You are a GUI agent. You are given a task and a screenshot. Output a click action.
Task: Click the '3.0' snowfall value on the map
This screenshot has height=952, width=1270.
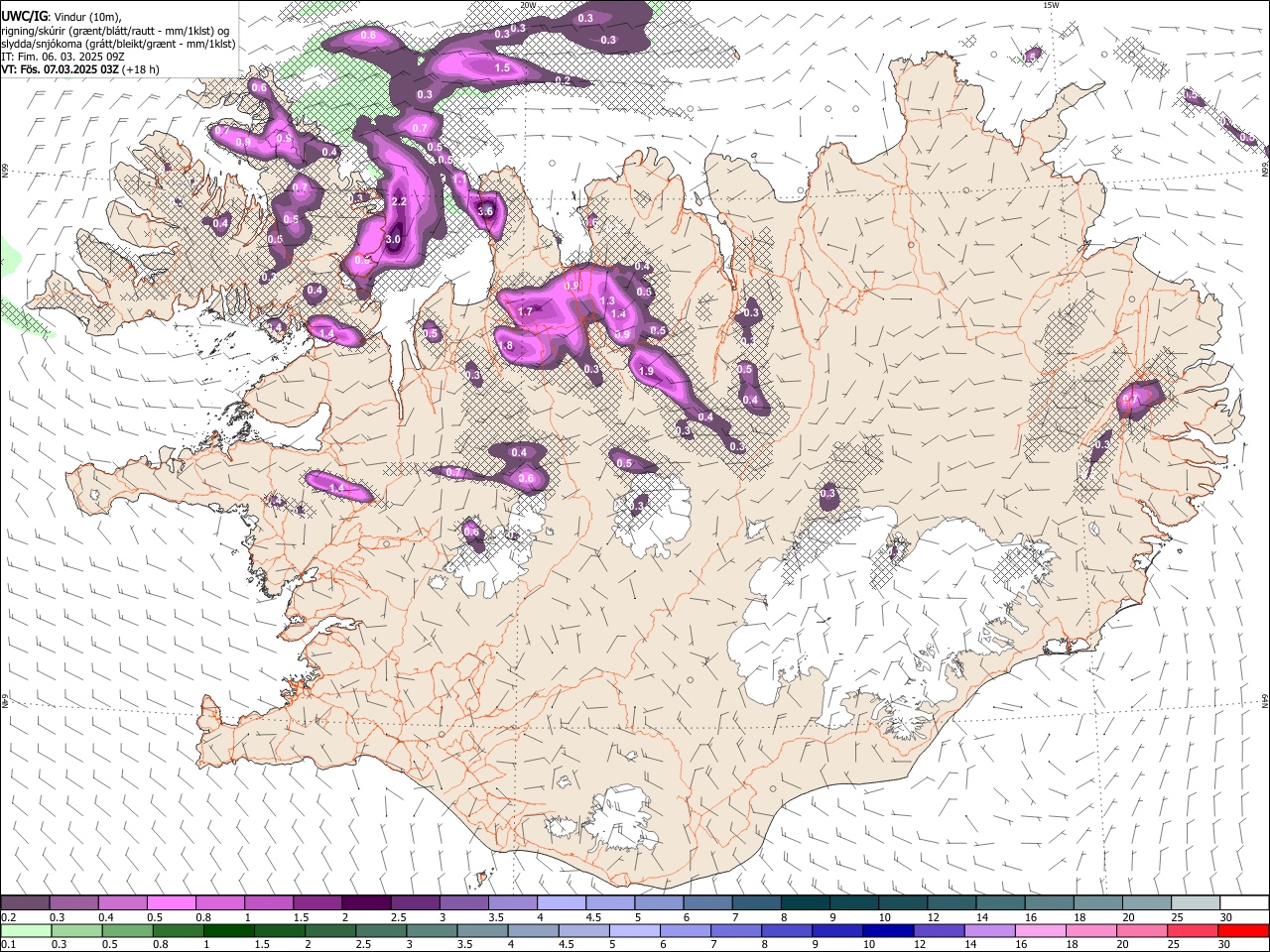click(393, 239)
